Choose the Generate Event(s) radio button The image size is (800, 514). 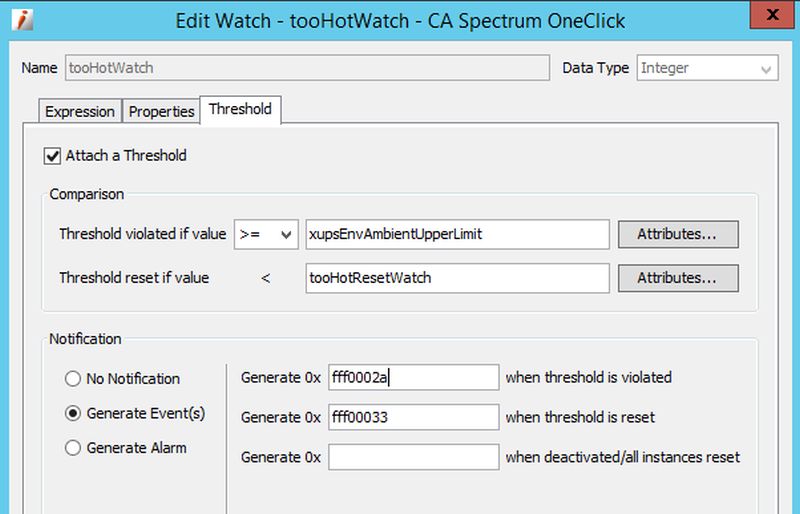[73, 413]
